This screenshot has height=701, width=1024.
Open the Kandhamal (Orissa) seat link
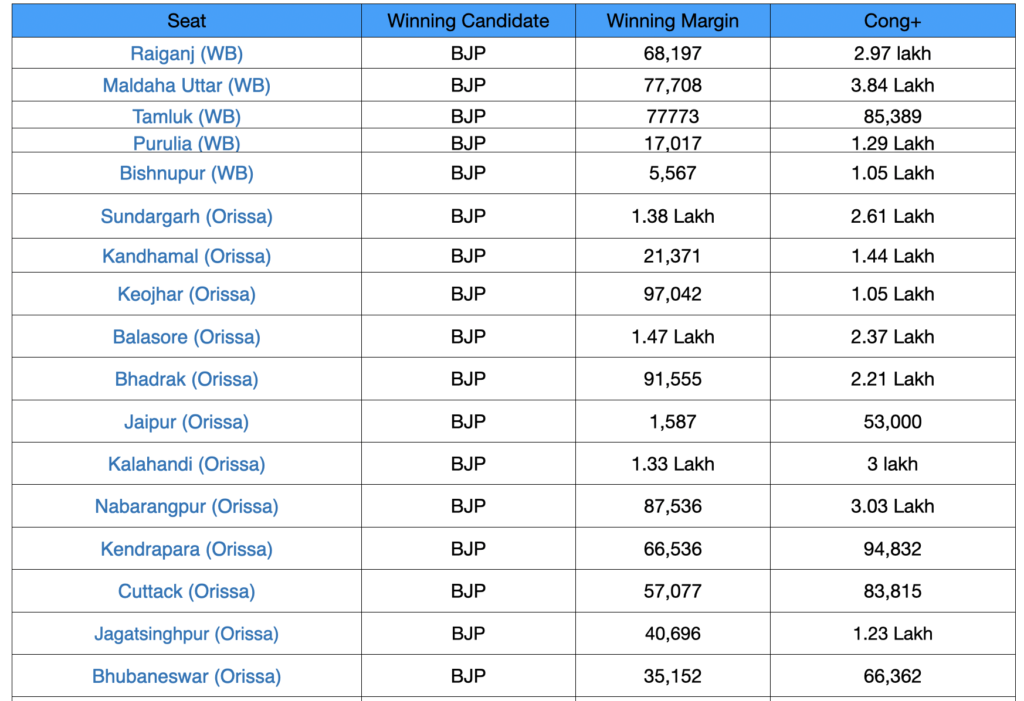(x=187, y=256)
